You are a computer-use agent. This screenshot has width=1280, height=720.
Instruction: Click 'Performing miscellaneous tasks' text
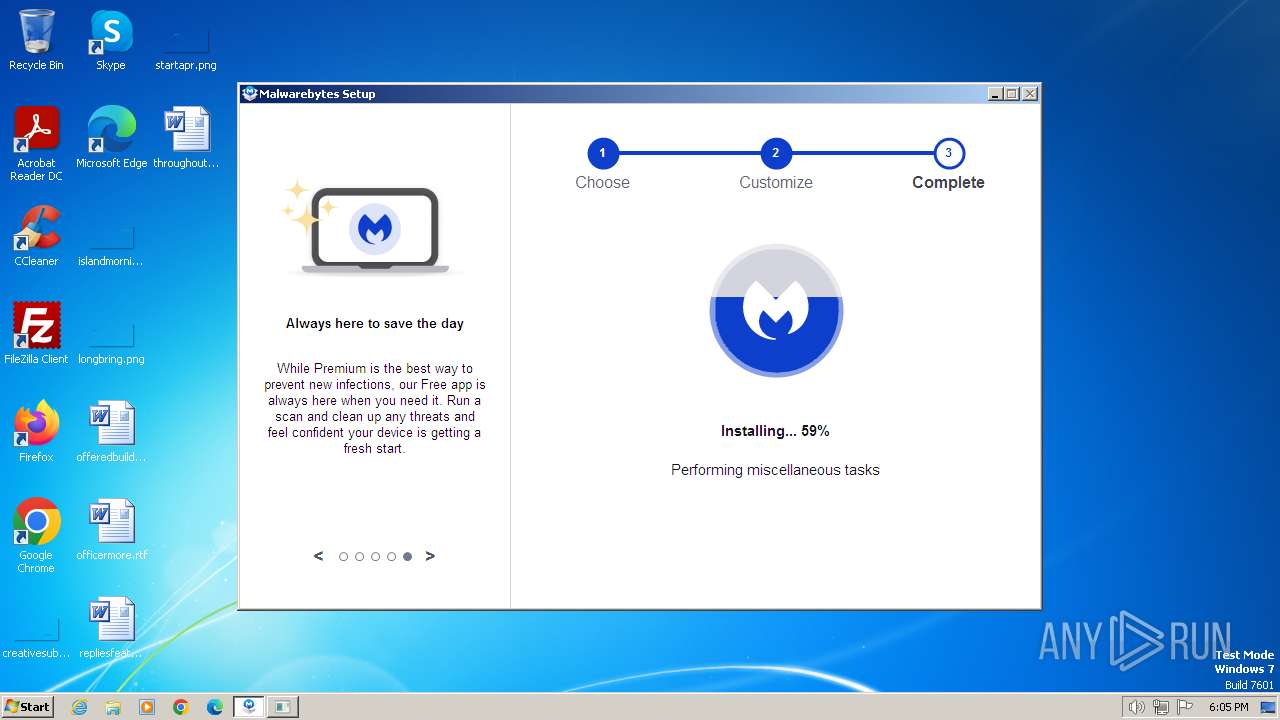[775, 470]
